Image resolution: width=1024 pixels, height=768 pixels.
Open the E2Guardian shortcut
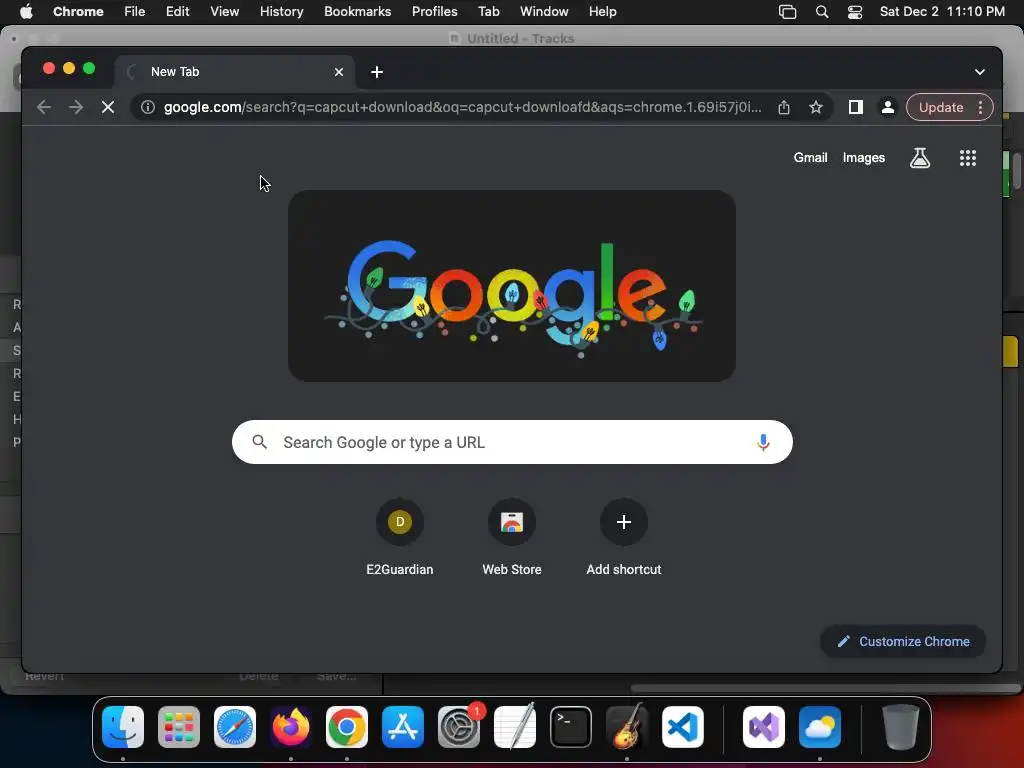coord(400,537)
